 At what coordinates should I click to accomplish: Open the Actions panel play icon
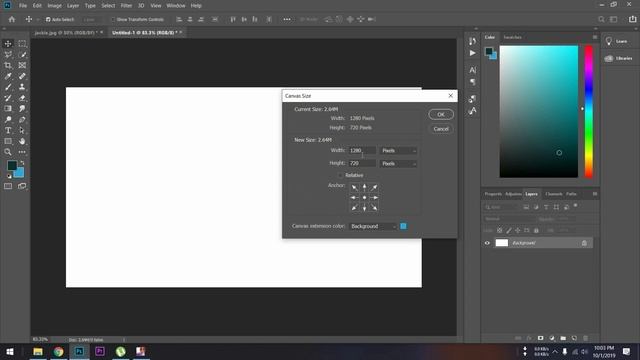(472, 53)
